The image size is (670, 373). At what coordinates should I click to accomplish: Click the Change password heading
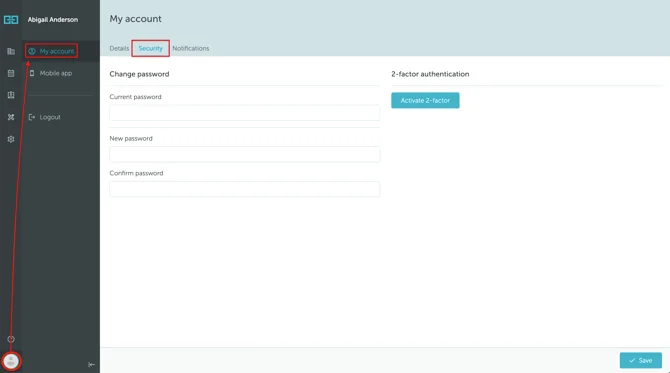click(x=139, y=74)
